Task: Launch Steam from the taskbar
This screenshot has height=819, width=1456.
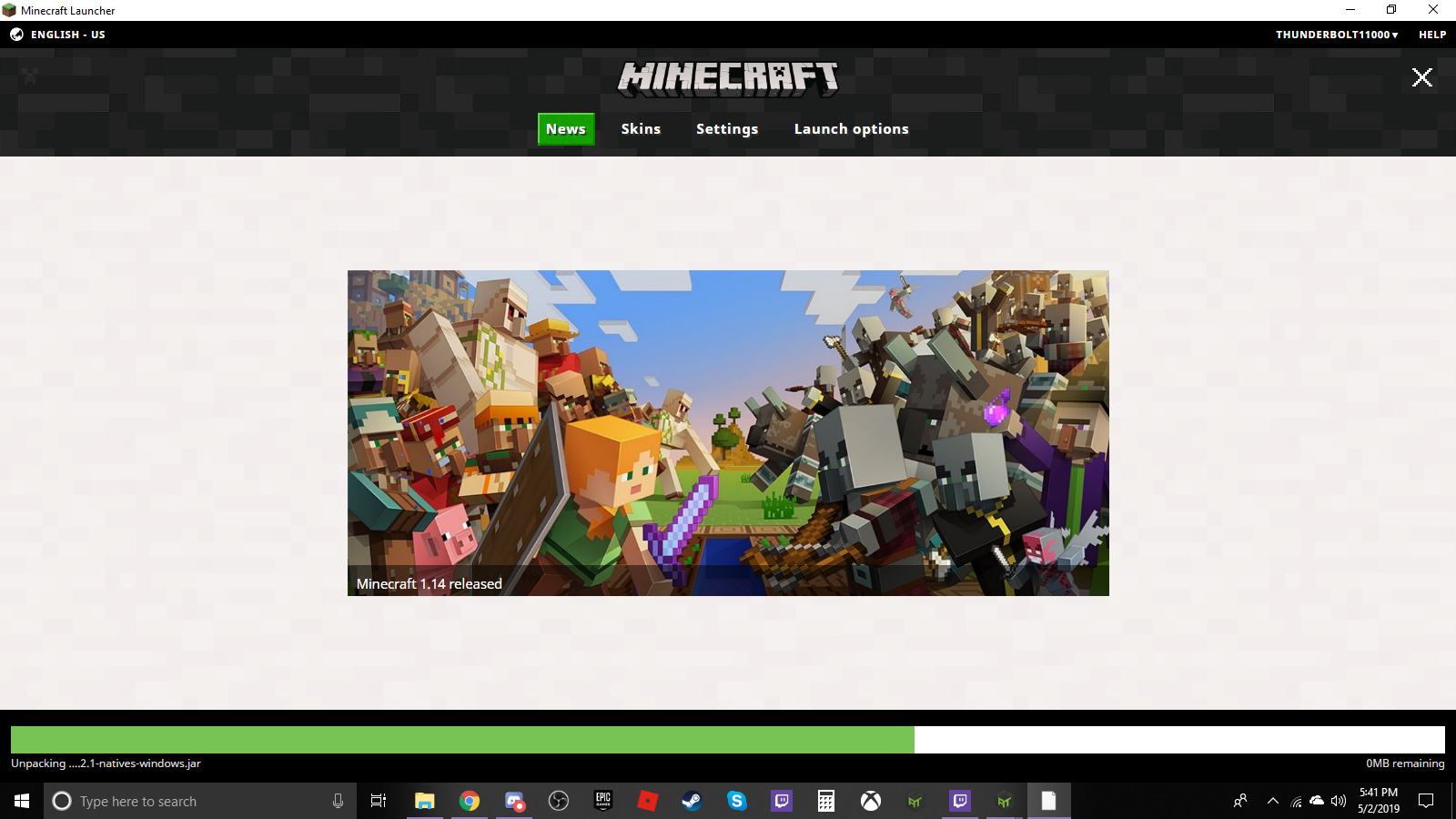Action: click(x=693, y=801)
